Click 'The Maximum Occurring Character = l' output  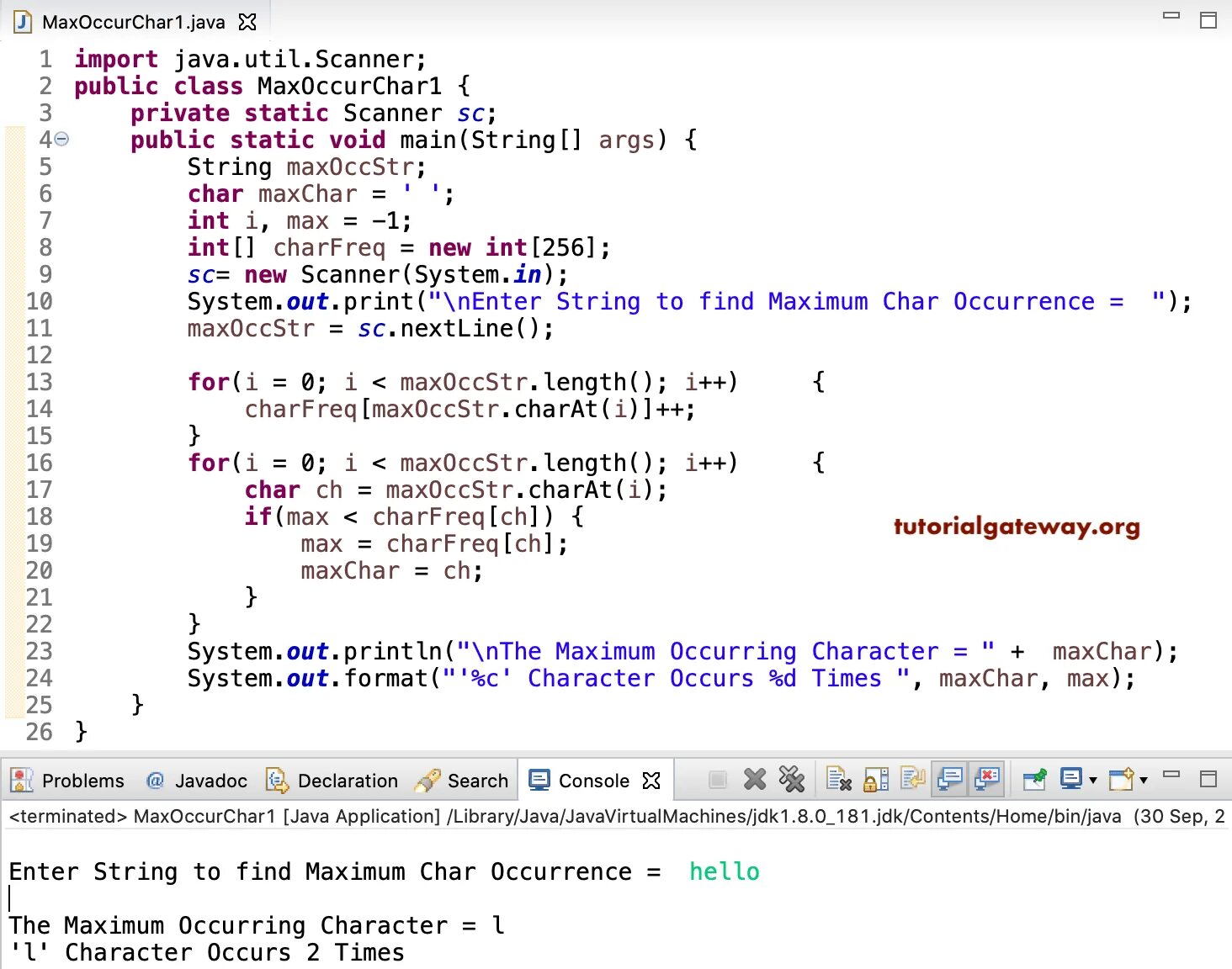click(x=257, y=925)
